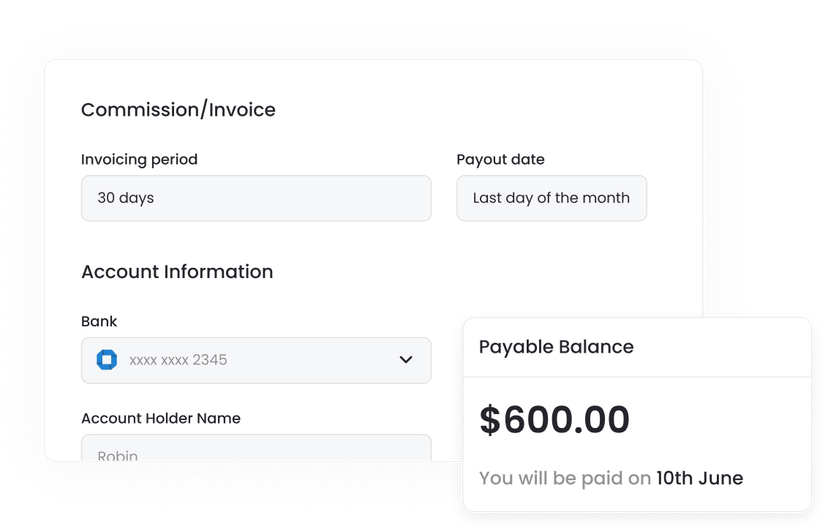Click the "Last day of the month" text
The width and height of the screenshot is (828, 532).
(551, 198)
